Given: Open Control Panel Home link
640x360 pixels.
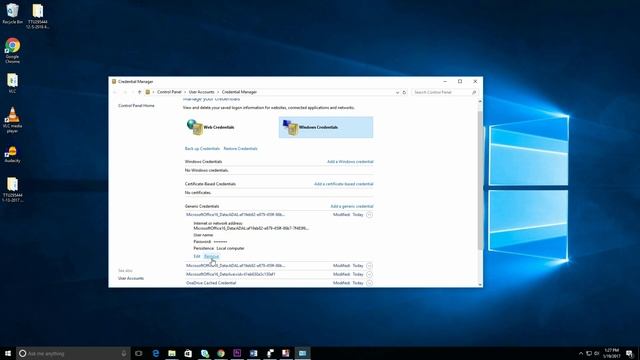Looking at the screenshot, I should coord(136,106).
